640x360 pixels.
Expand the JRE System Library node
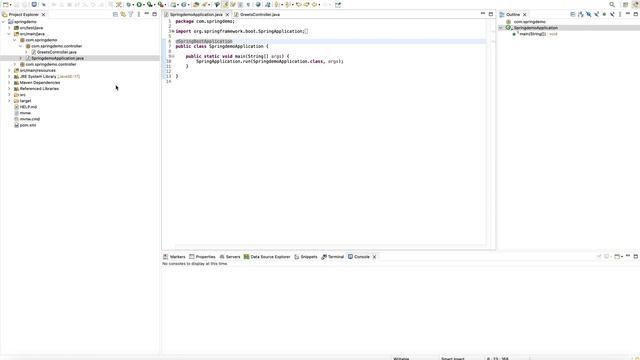pos(9,76)
